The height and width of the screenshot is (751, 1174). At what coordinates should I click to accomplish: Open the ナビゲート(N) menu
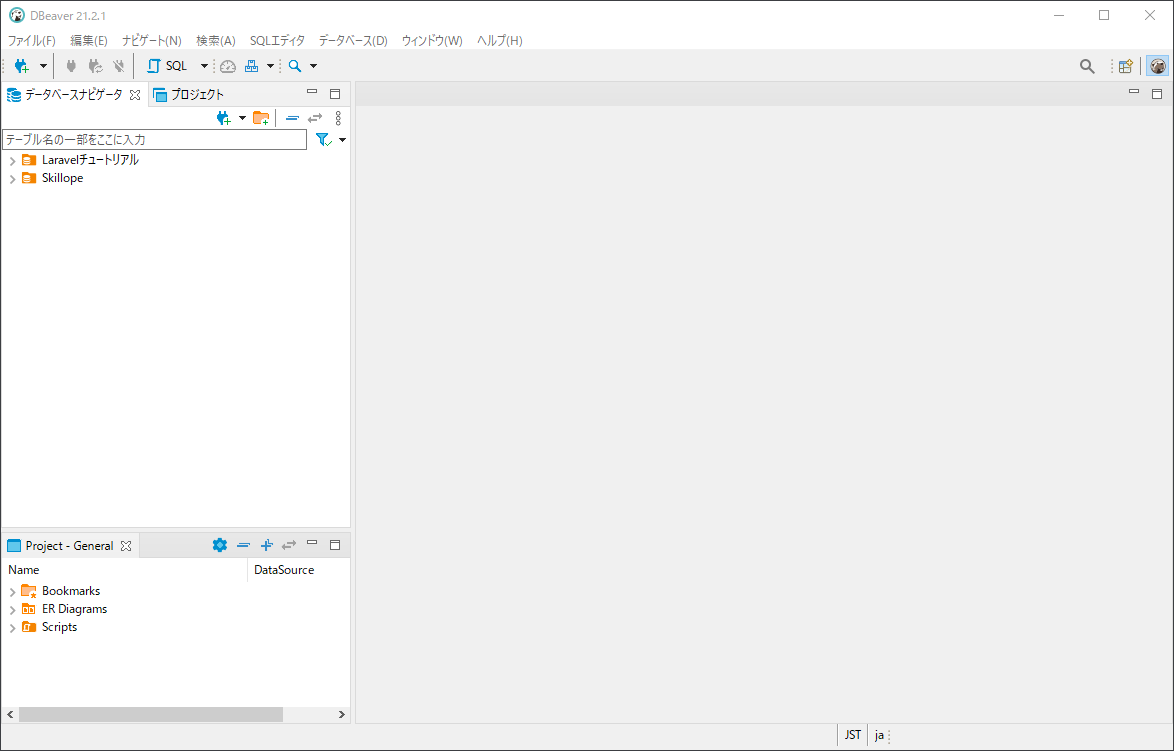pyautogui.click(x=152, y=40)
